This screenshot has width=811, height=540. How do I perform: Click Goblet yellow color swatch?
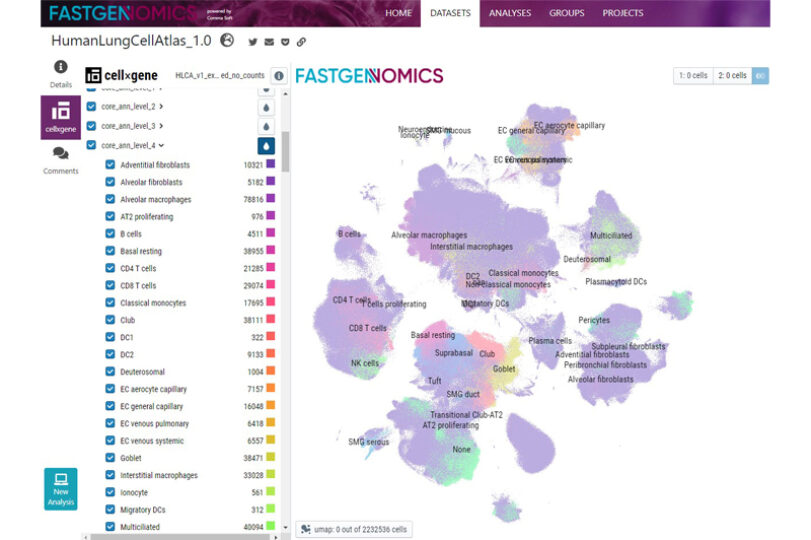coord(271,457)
